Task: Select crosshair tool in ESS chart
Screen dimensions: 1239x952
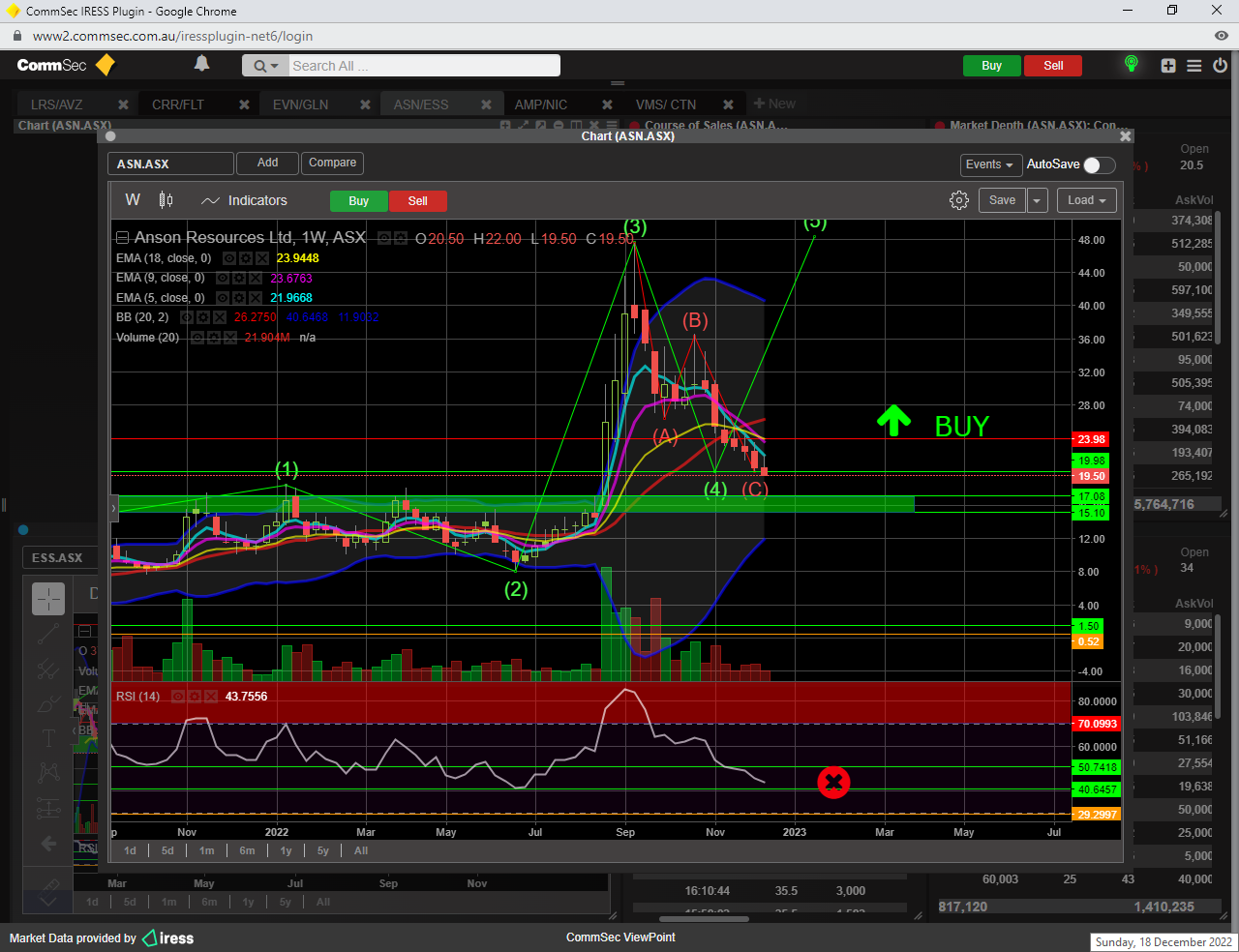Action: pyautogui.click(x=48, y=600)
